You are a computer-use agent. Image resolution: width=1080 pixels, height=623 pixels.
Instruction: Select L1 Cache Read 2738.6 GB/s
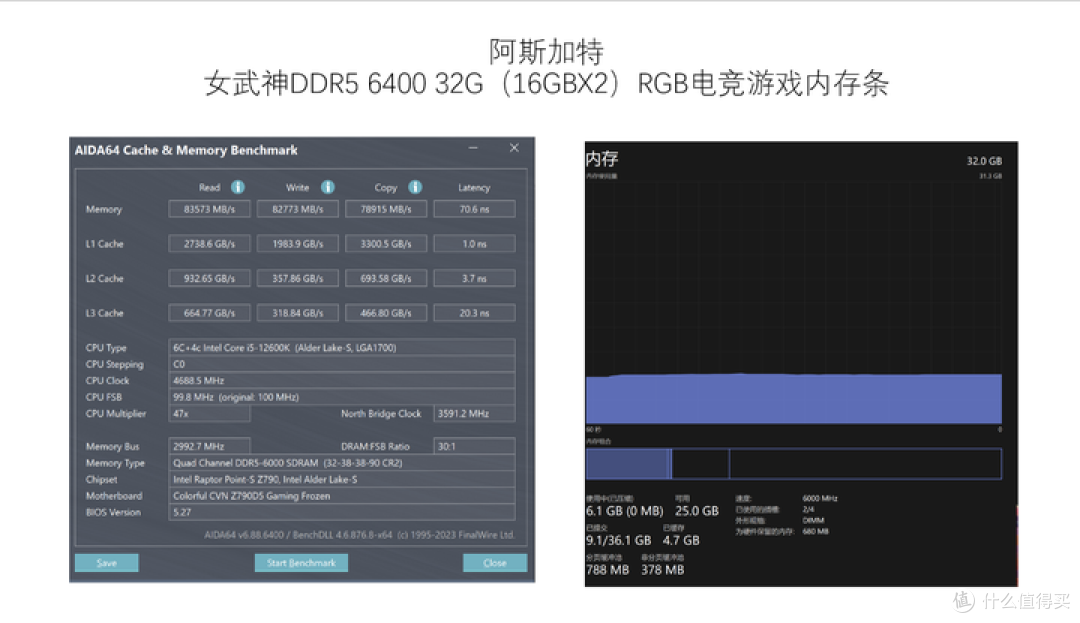(x=209, y=244)
